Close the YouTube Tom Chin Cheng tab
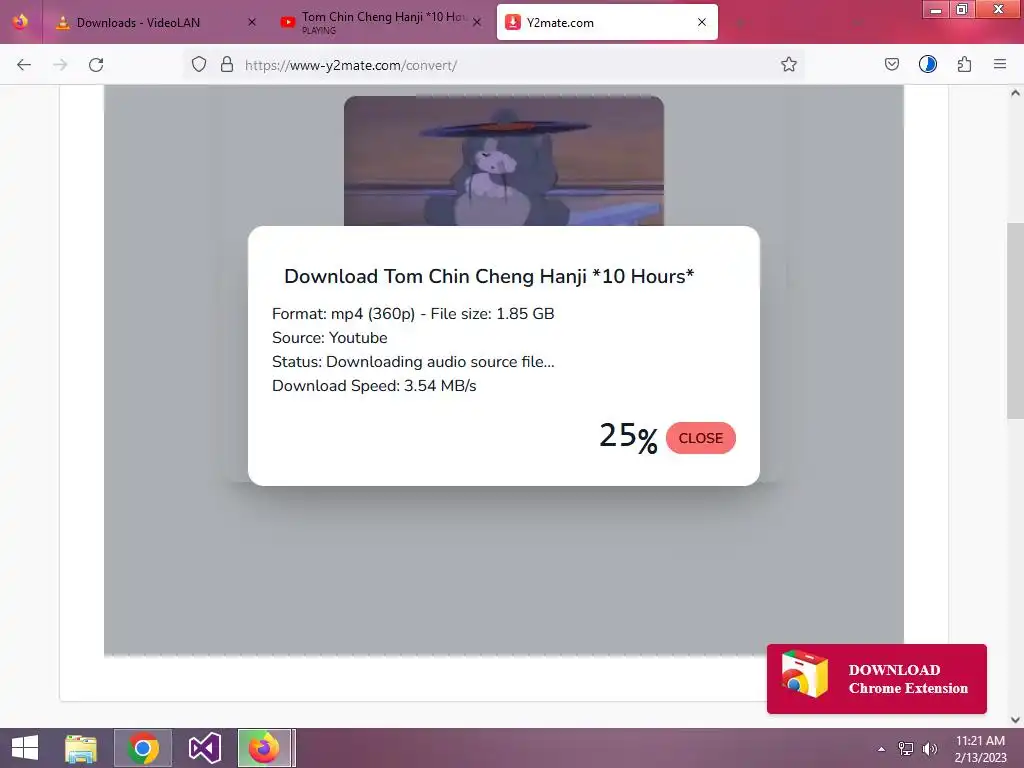The height and width of the screenshot is (768, 1024). tap(477, 22)
